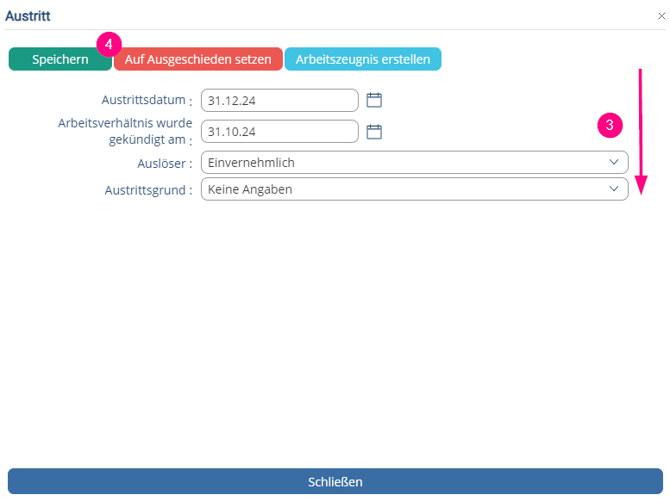This screenshot has width=670, height=501.
Task: Click the pink downward arrow annotation
Action: pyautogui.click(x=641, y=130)
